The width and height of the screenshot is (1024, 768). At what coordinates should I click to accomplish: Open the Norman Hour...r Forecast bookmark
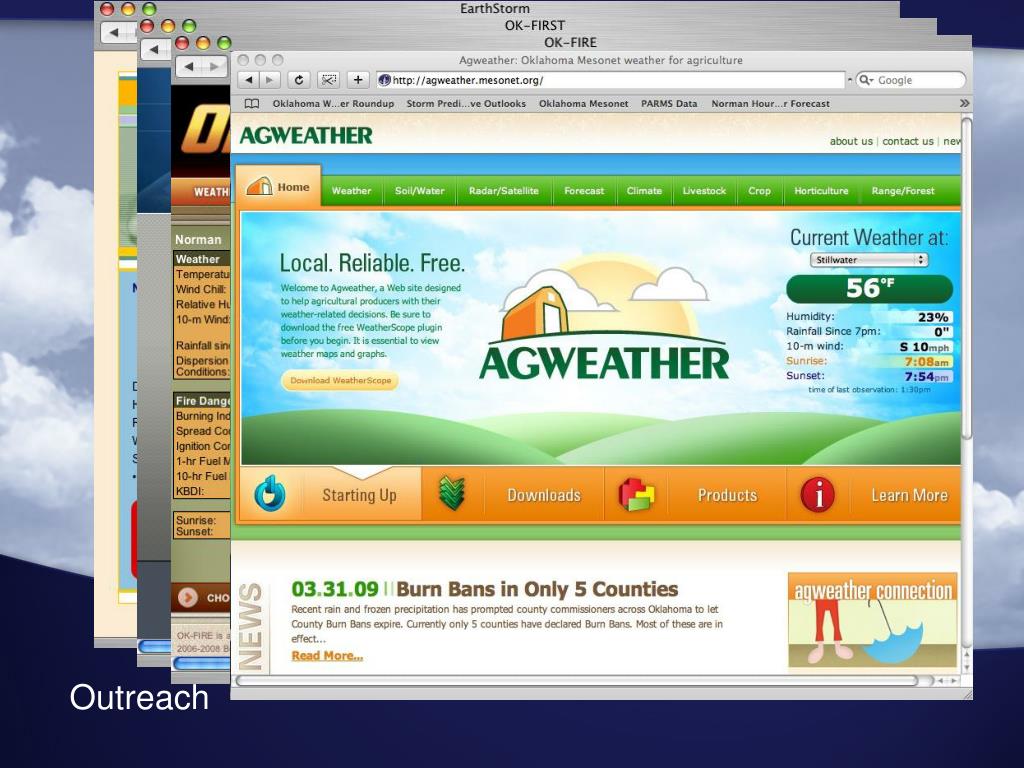(x=770, y=103)
